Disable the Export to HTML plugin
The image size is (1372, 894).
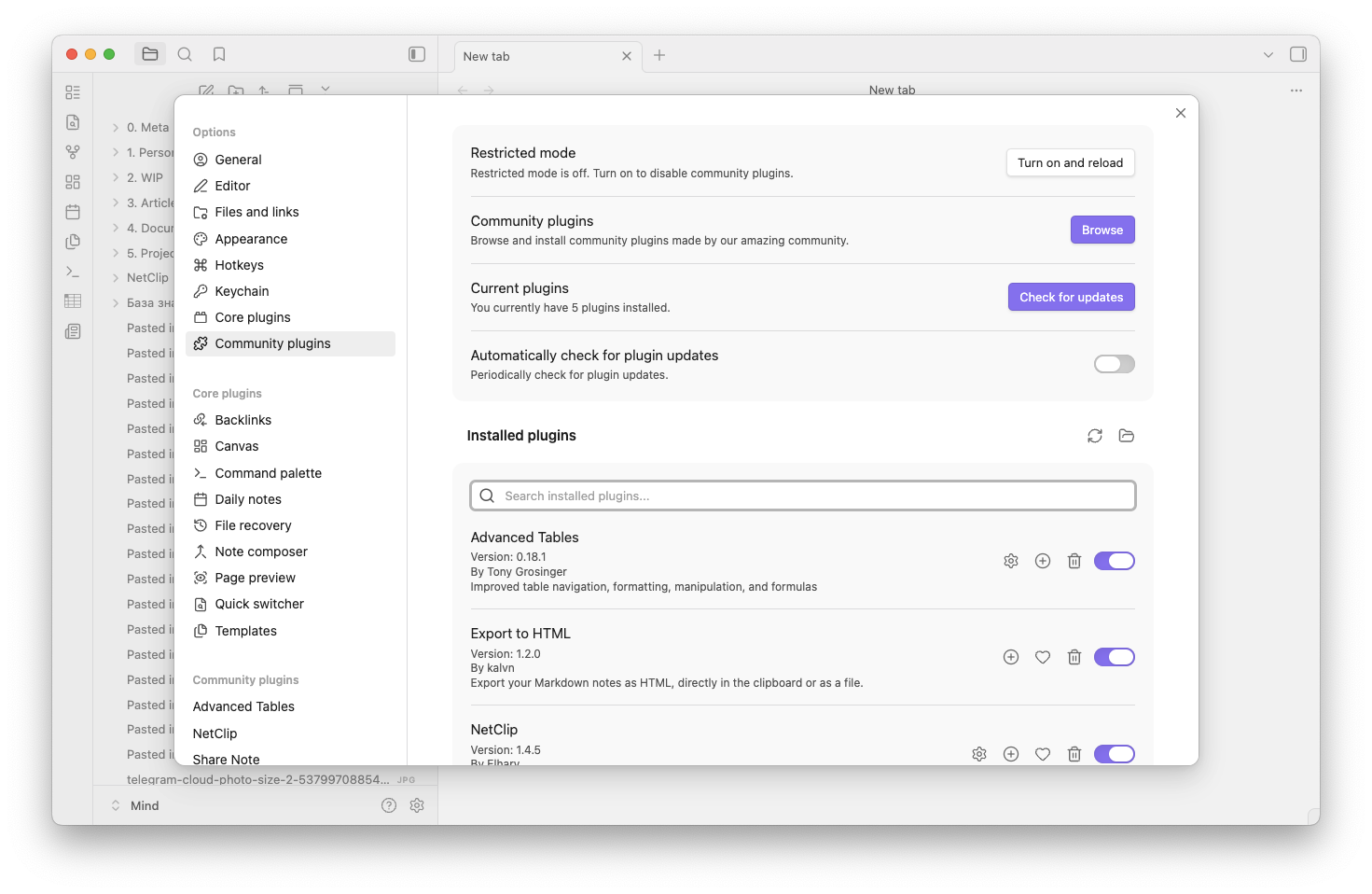(x=1115, y=657)
